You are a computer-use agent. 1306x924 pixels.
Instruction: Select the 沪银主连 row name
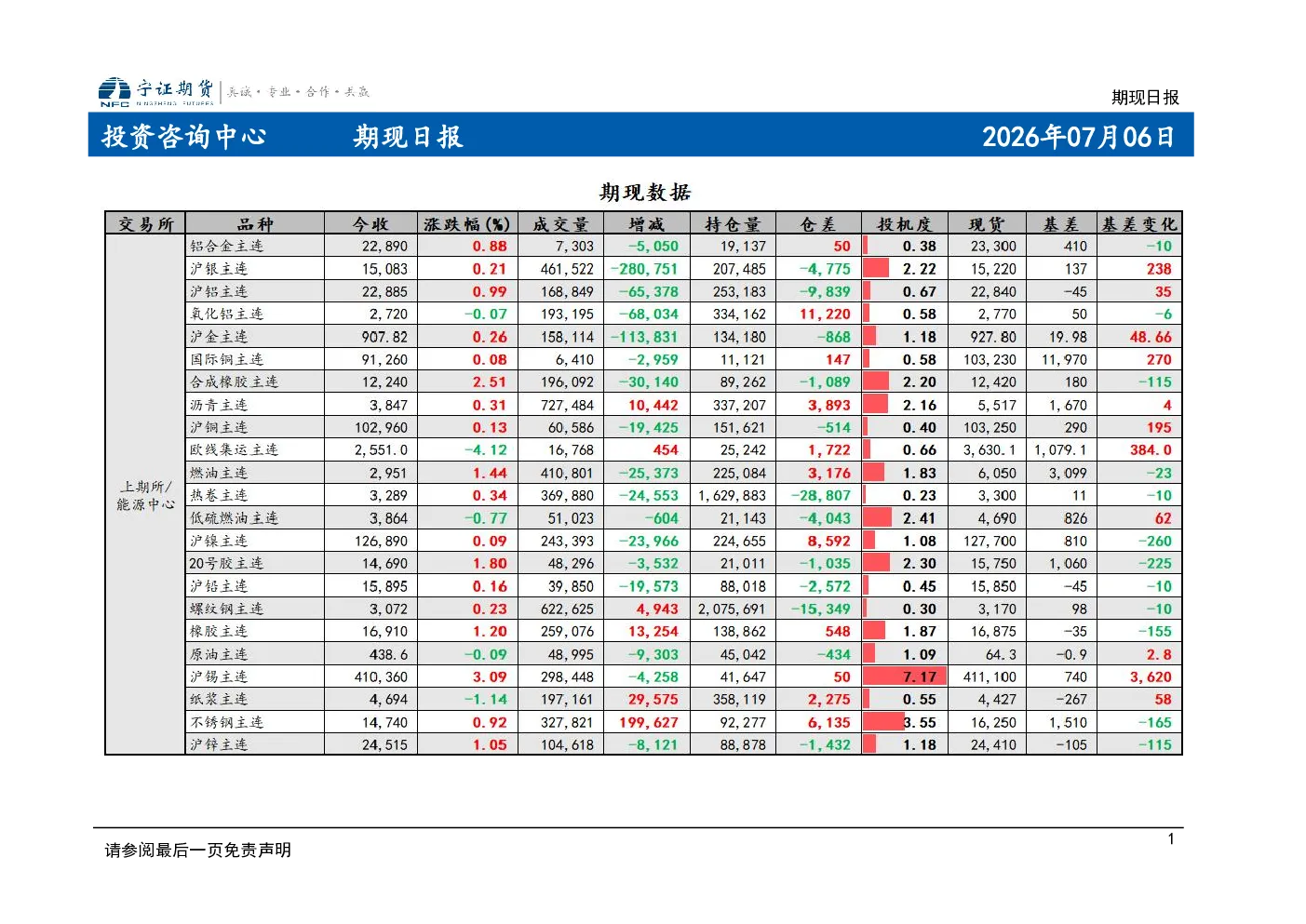coord(219,269)
